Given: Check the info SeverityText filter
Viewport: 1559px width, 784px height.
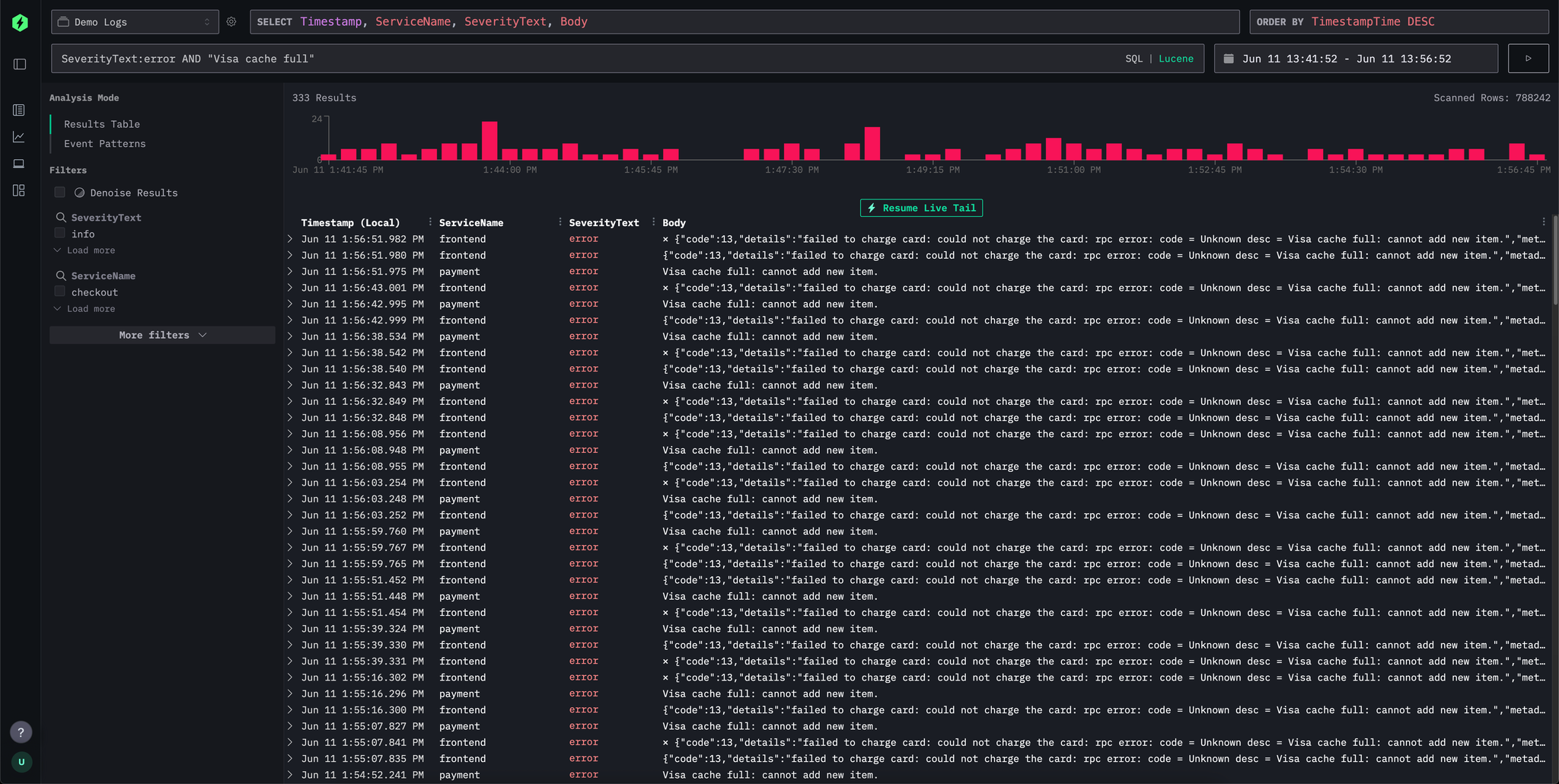Looking at the screenshot, I should [x=59, y=233].
